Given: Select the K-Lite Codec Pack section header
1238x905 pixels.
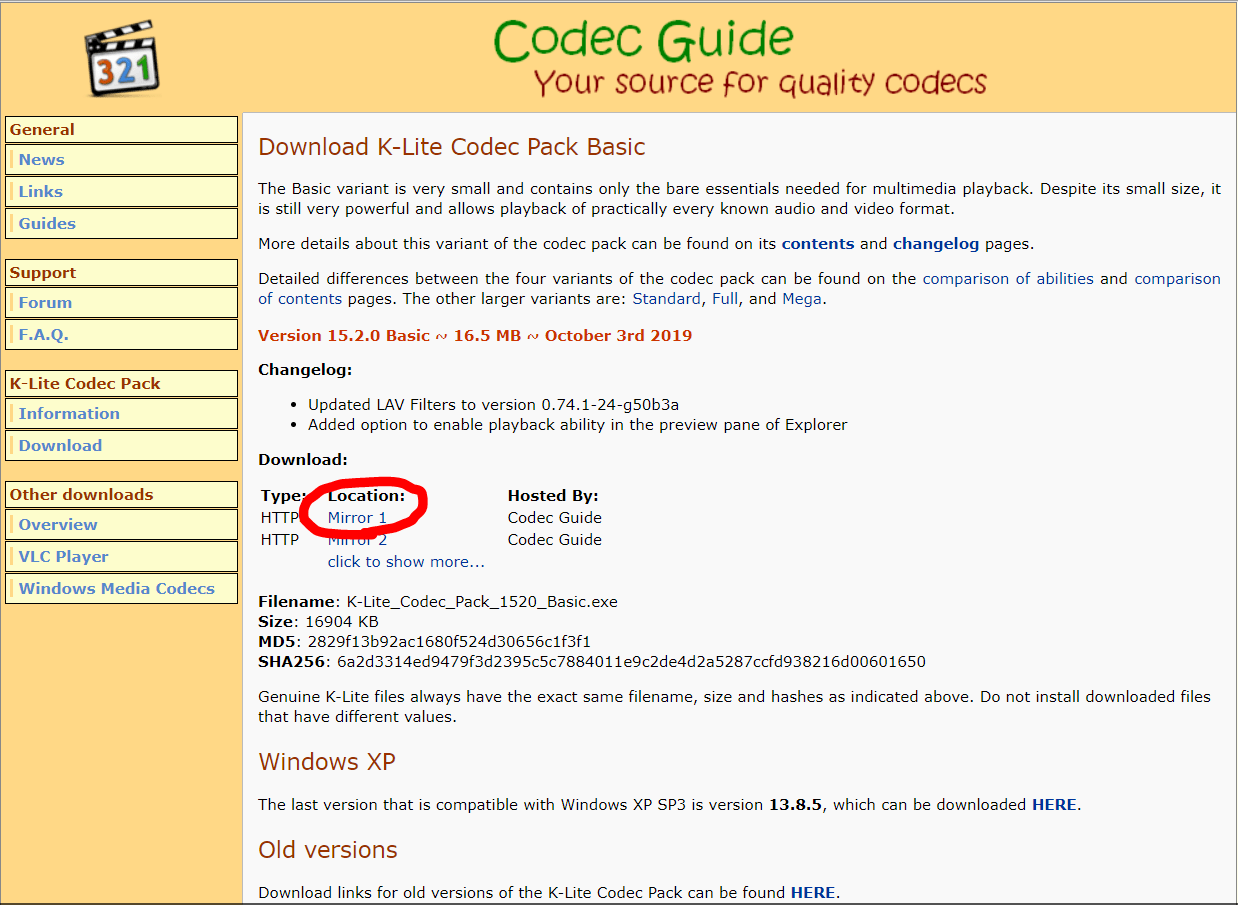Looking at the screenshot, I should pos(121,384).
